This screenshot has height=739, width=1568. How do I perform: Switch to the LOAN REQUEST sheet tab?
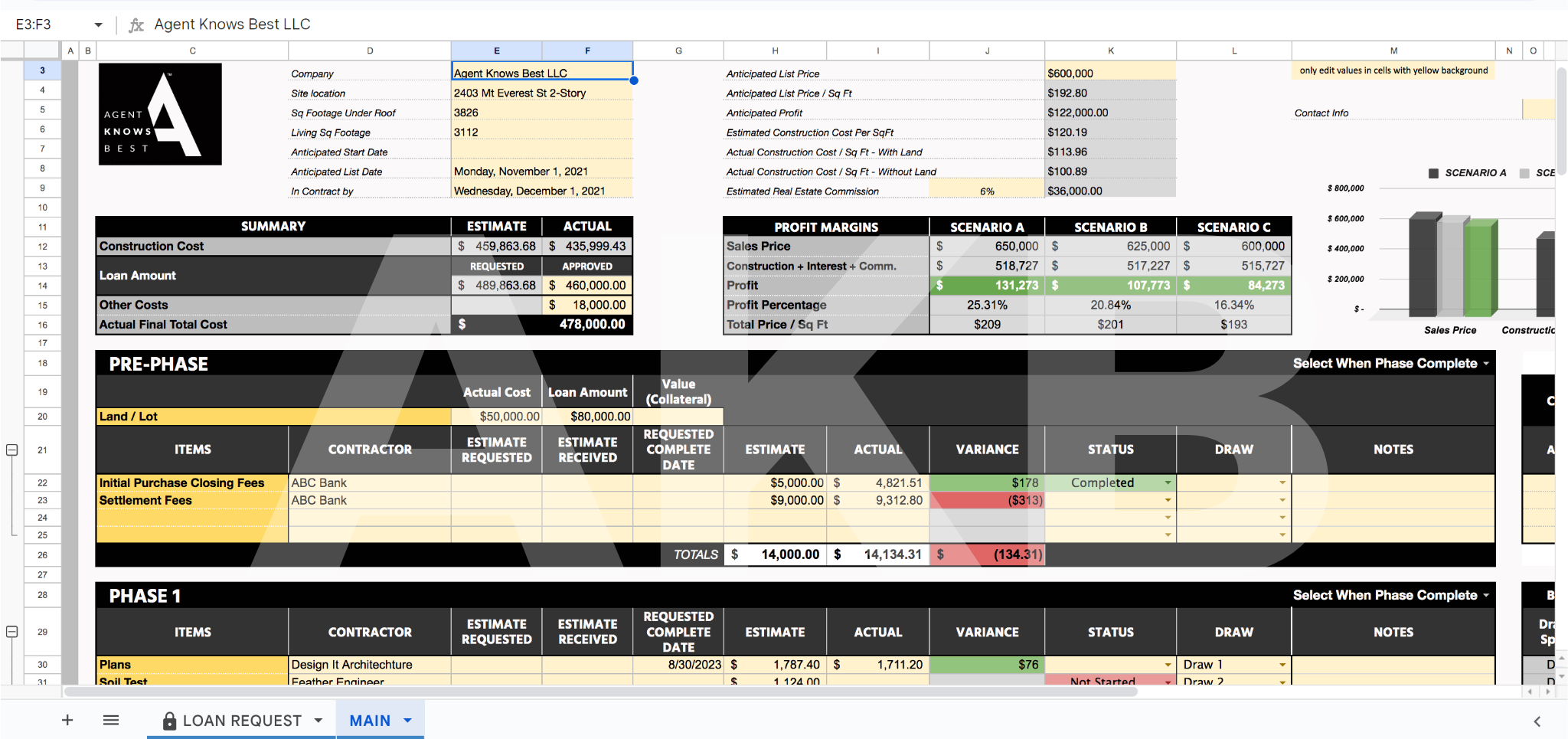pyautogui.click(x=242, y=721)
